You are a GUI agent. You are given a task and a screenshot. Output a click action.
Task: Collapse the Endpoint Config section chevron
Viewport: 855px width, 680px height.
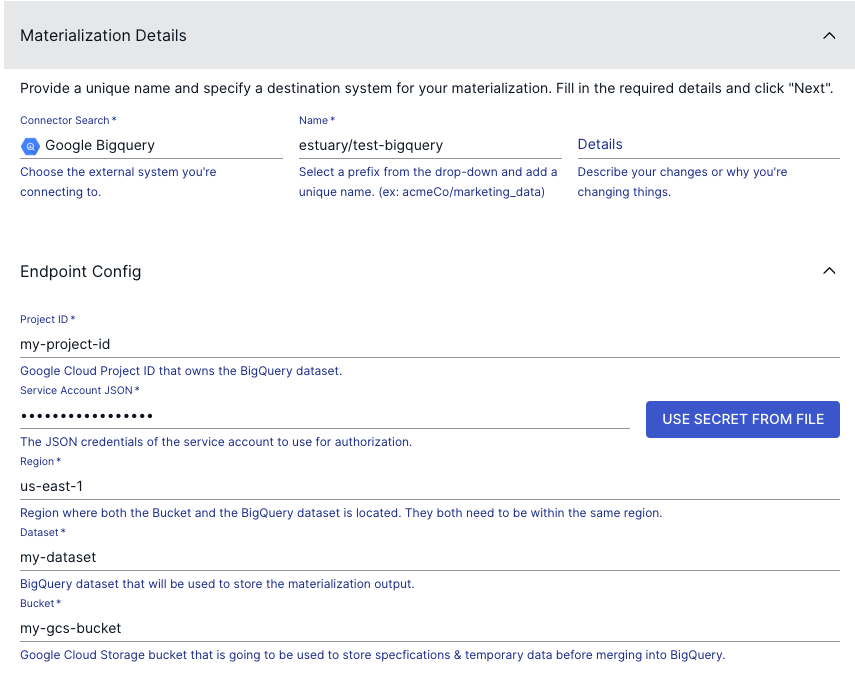click(829, 270)
